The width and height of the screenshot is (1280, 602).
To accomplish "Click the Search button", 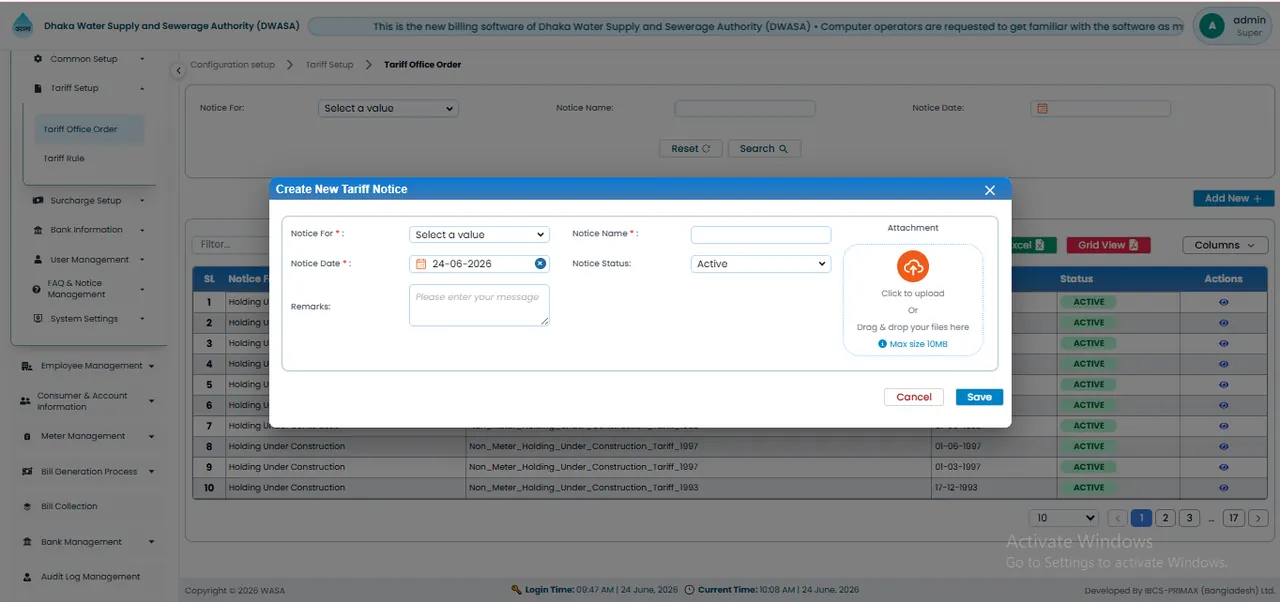I will [764, 148].
